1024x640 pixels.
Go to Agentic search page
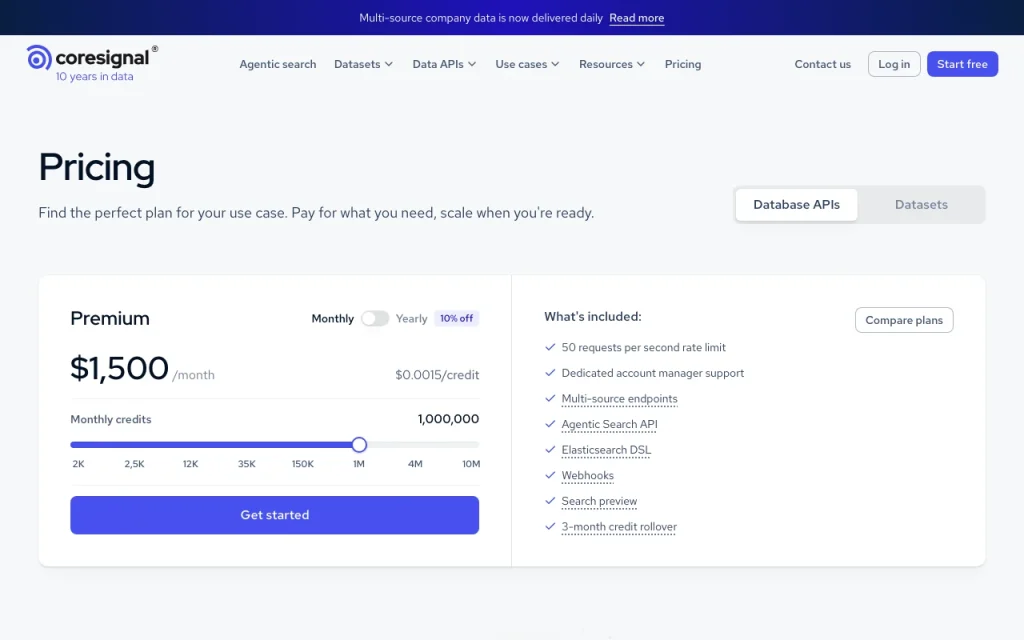(x=278, y=64)
